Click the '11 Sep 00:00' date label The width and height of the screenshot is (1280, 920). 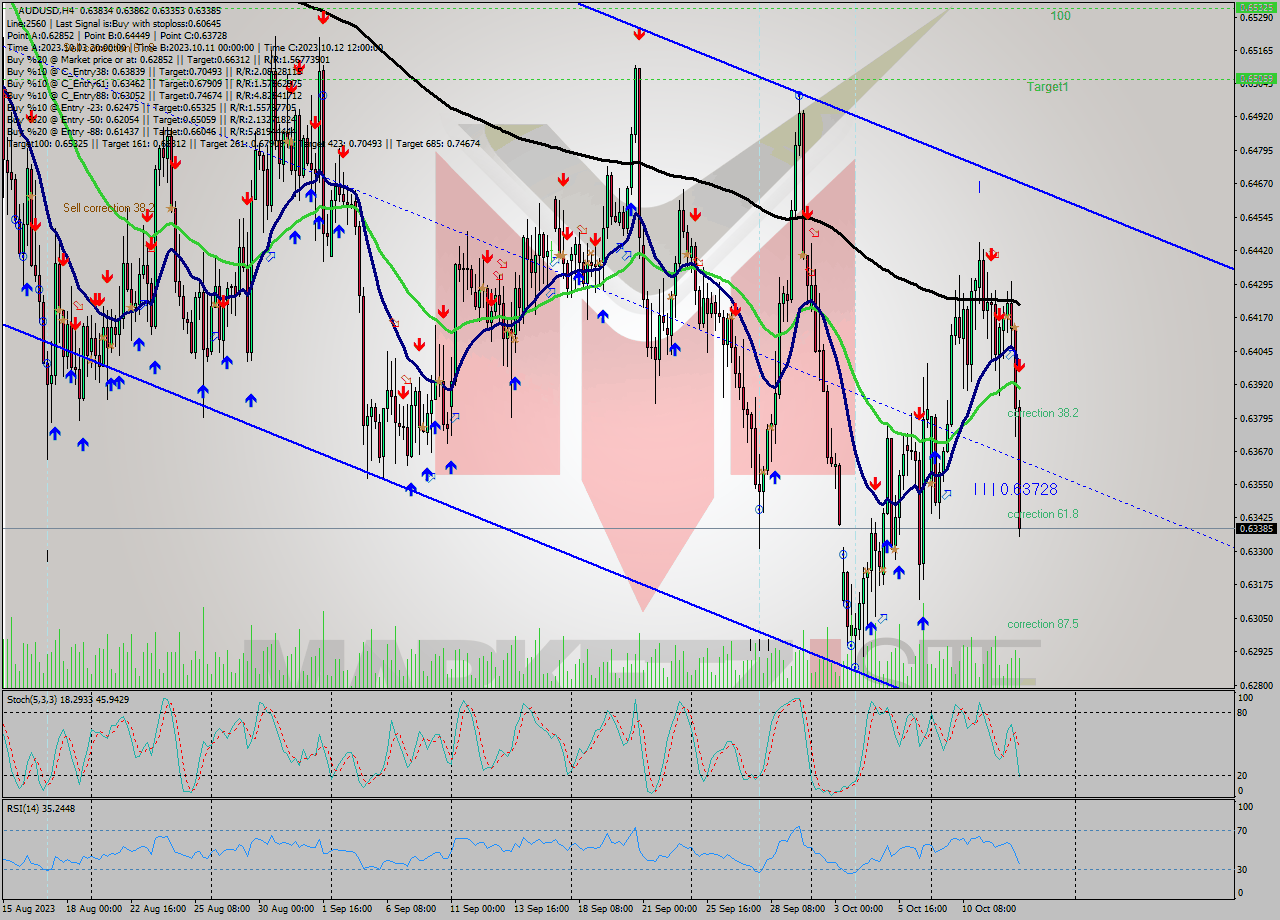coord(477,909)
